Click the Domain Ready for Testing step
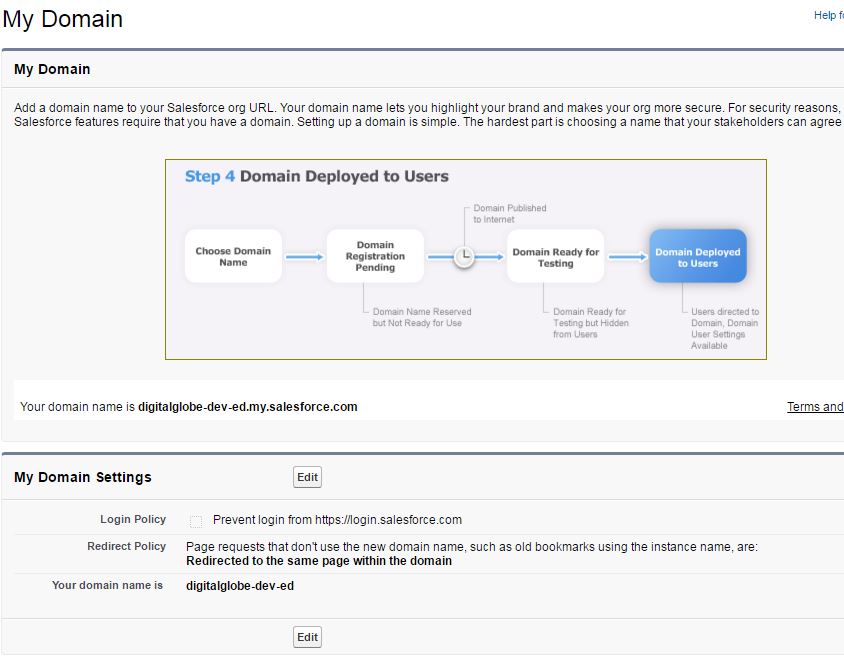844x658 pixels. point(555,257)
